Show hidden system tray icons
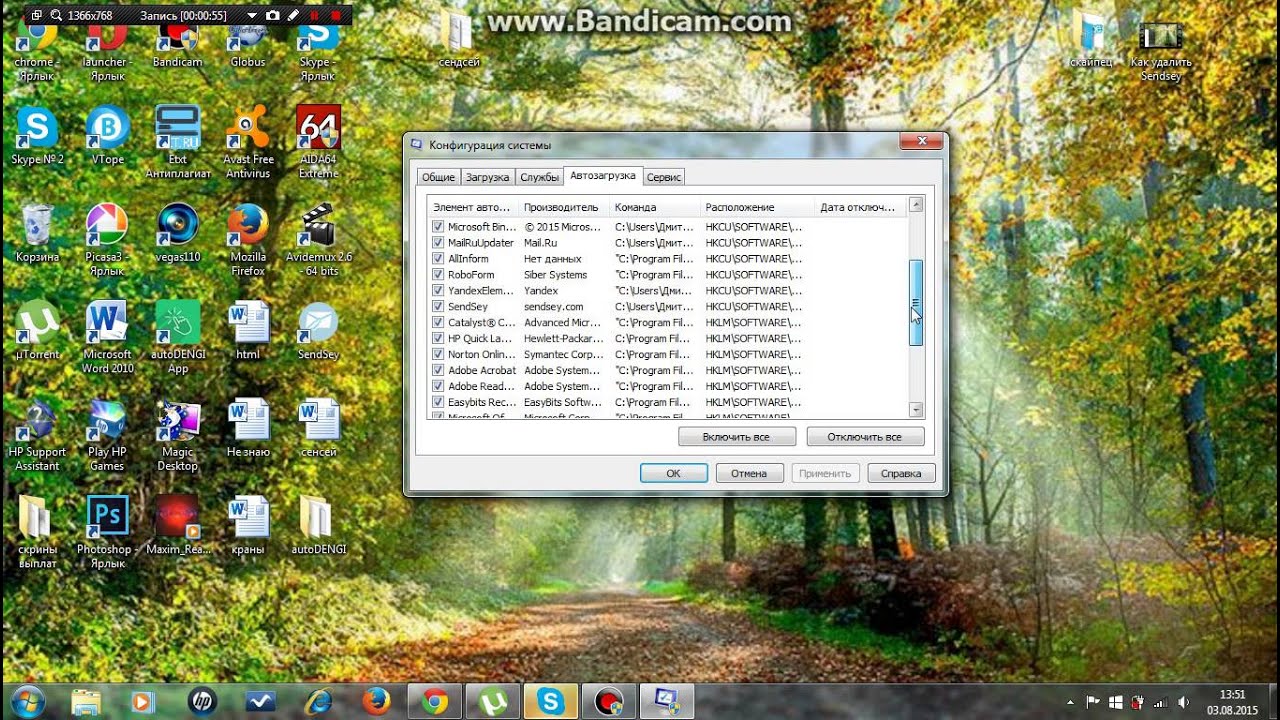Screen dimensions: 1280x720 click(x=1070, y=702)
